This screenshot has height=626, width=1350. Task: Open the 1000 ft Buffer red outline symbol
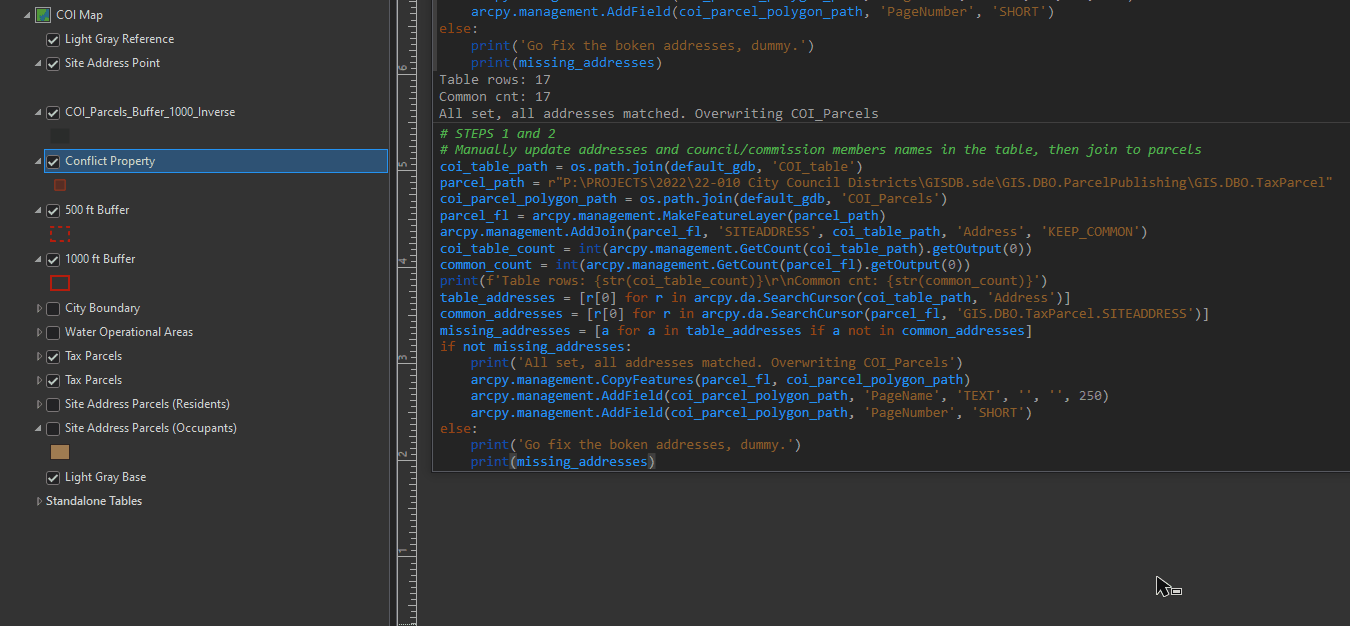pyautogui.click(x=60, y=283)
